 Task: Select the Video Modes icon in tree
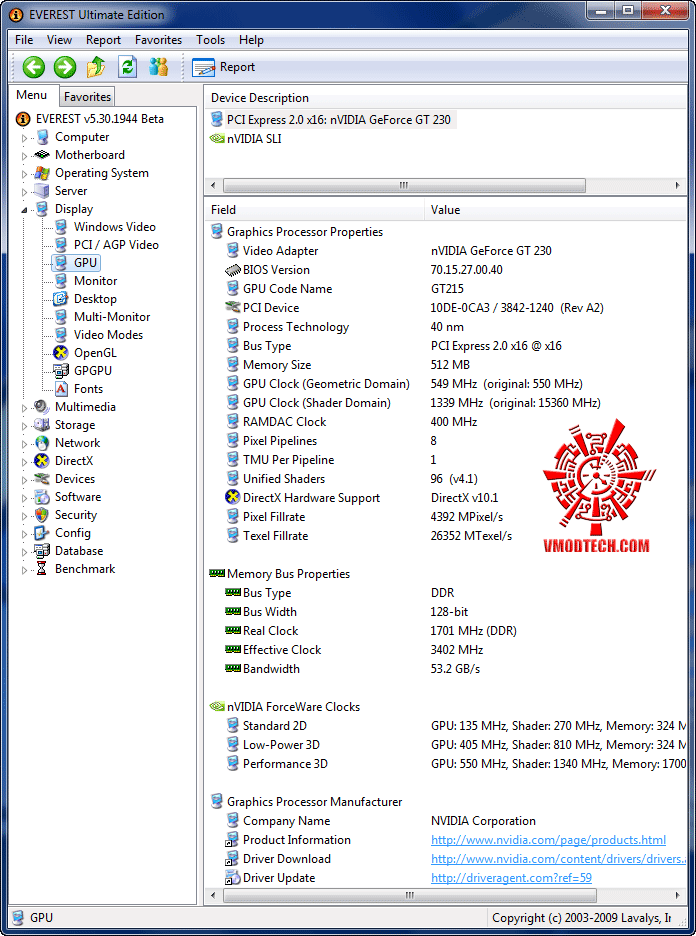click(x=61, y=334)
